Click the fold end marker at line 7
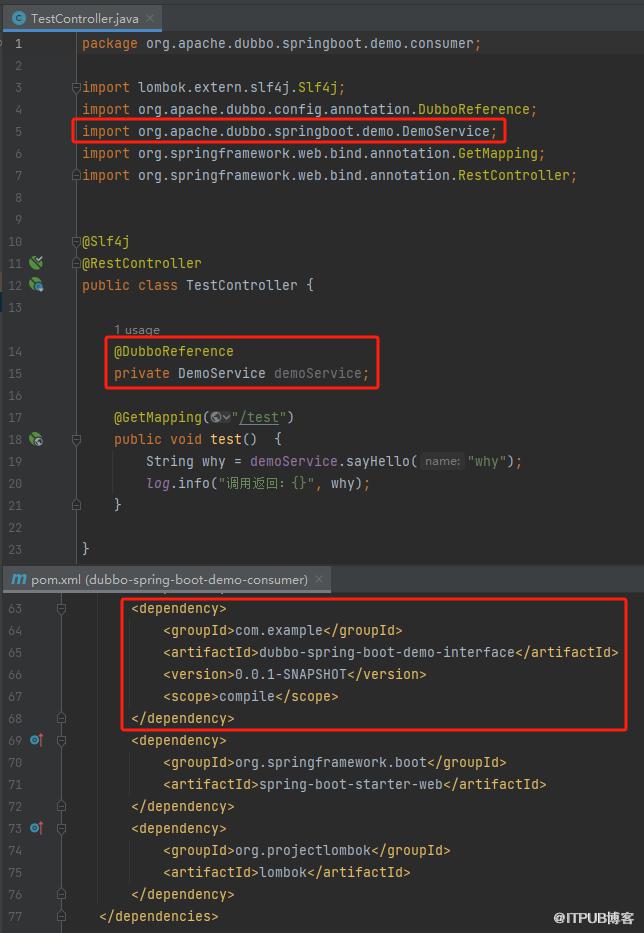Image resolution: width=644 pixels, height=933 pixels. (x=76, y=176)
